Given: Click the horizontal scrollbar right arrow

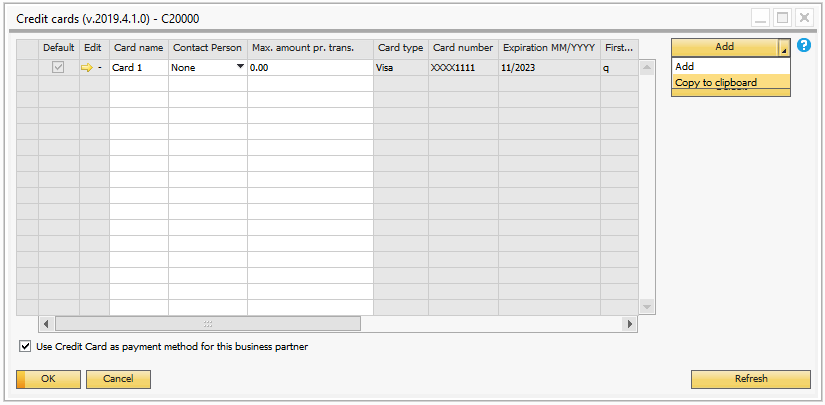Looking at the screenshot, I should coord(629,323).
